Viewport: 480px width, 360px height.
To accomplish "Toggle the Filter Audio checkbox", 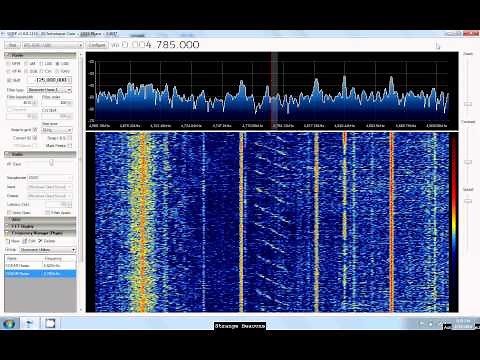I will click(x=47, y=212).
